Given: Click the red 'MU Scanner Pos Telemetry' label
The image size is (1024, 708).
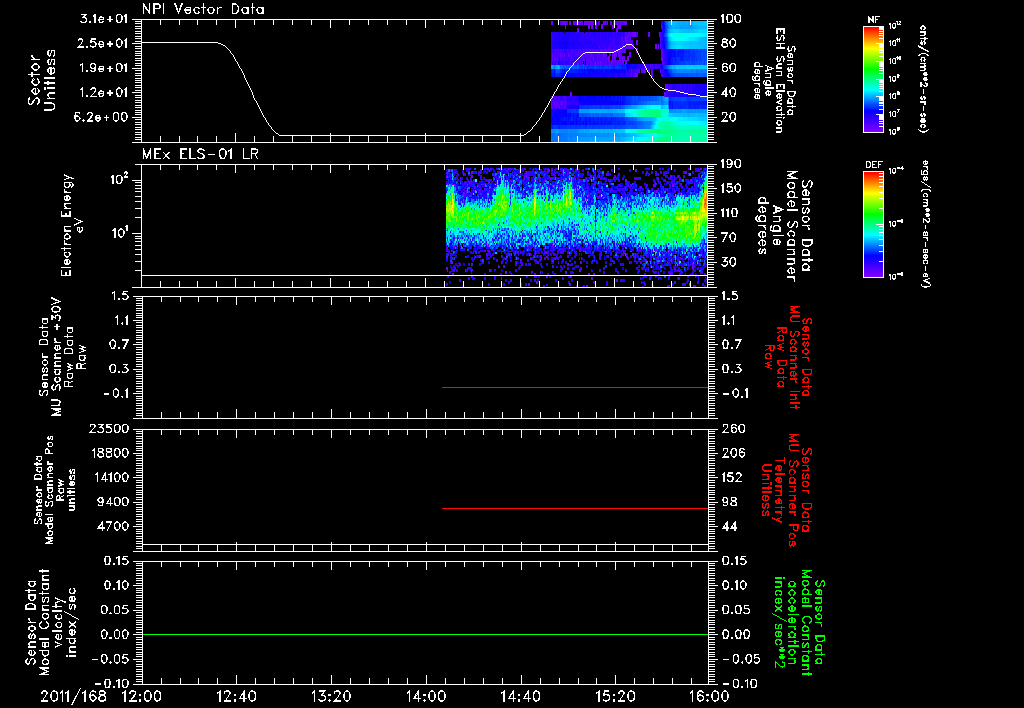Looking at the screenshot, I should (x=786, y=490).
